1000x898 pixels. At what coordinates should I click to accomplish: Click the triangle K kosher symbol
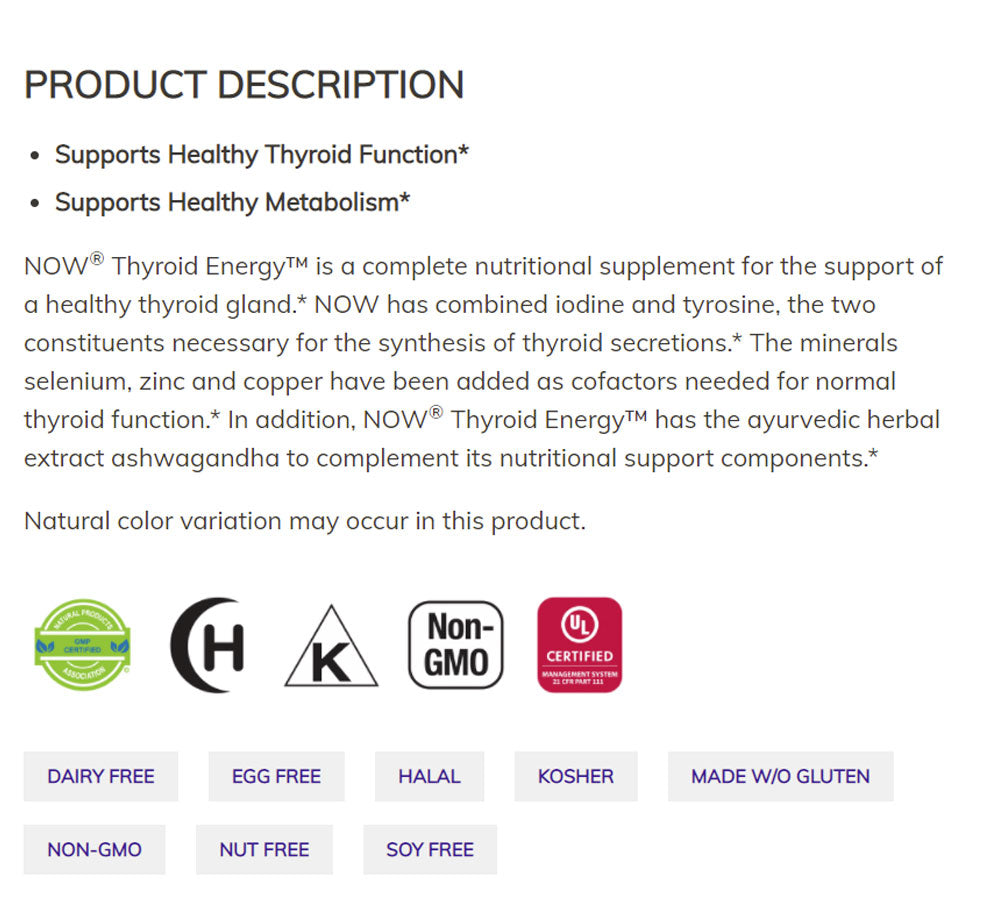(331, 650)
